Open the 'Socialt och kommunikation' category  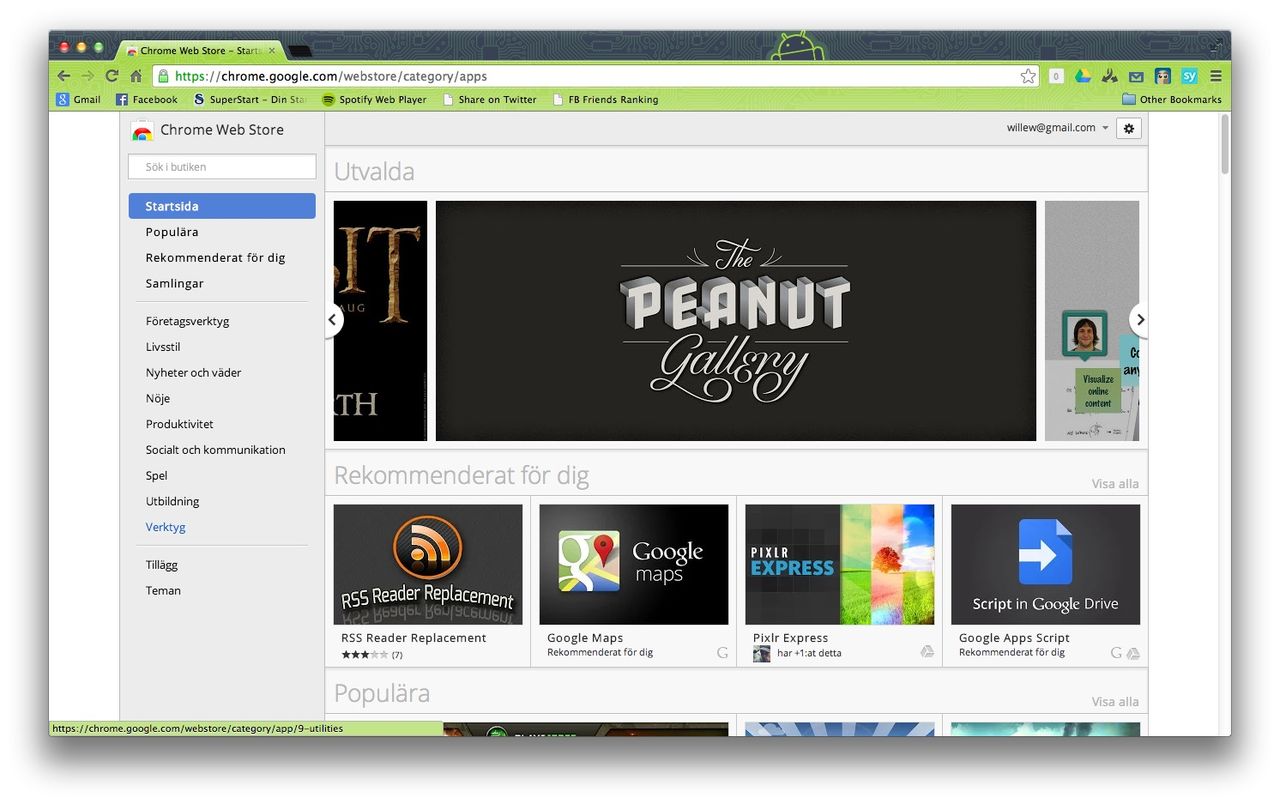215,450
